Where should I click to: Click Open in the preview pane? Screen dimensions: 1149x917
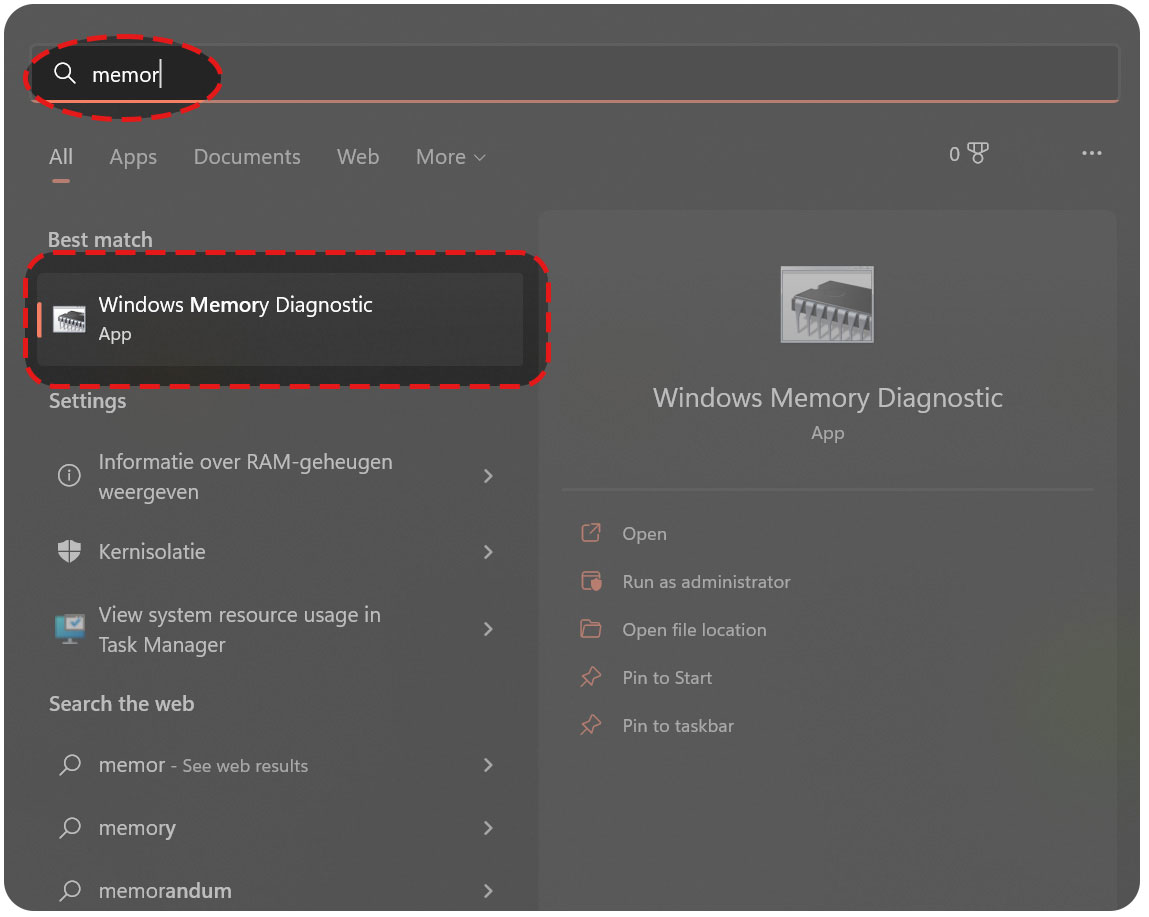coord(644,534)
